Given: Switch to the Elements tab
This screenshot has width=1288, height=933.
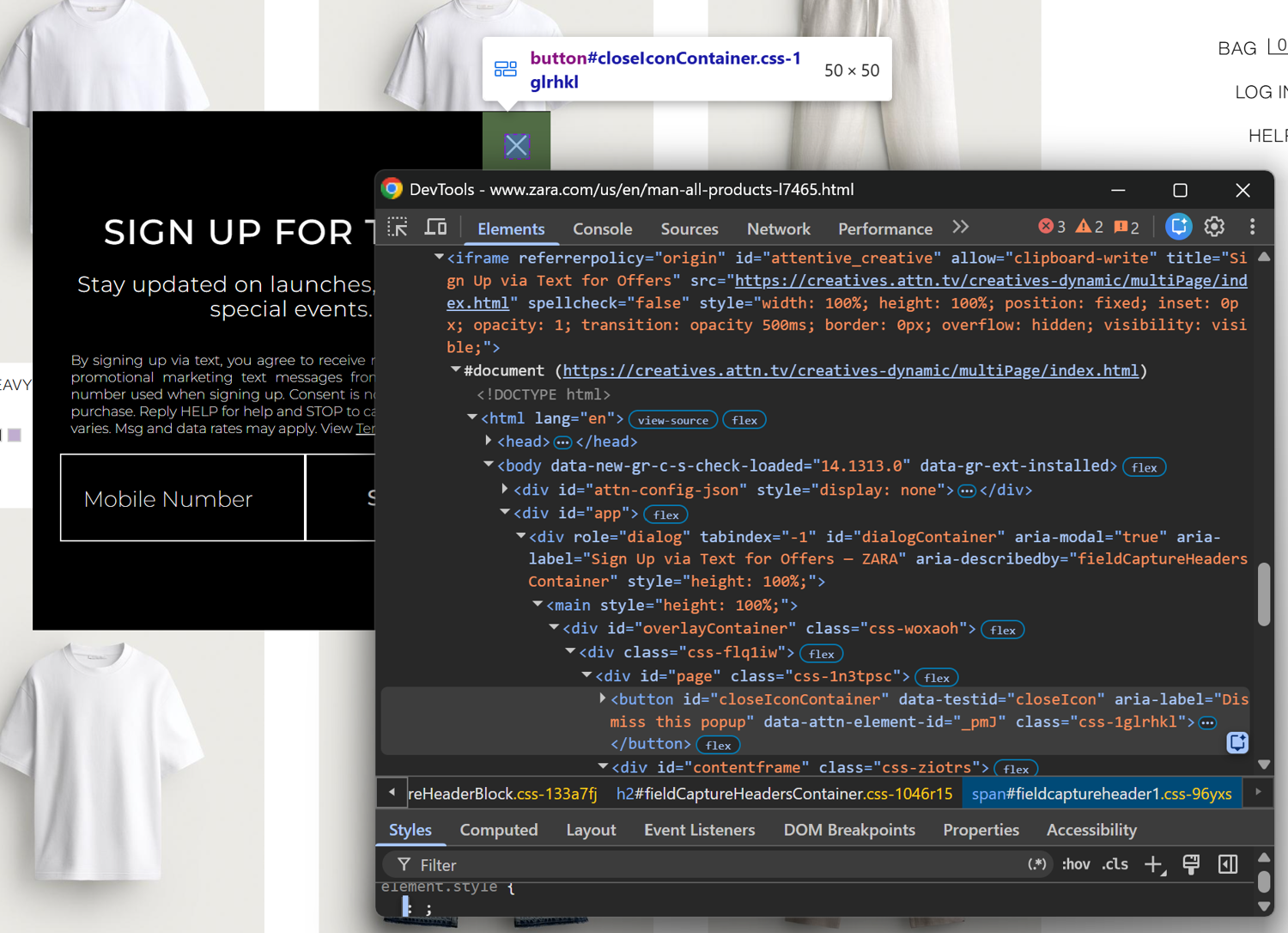Looking at the screenshot, I should click(x=511, y=229).
